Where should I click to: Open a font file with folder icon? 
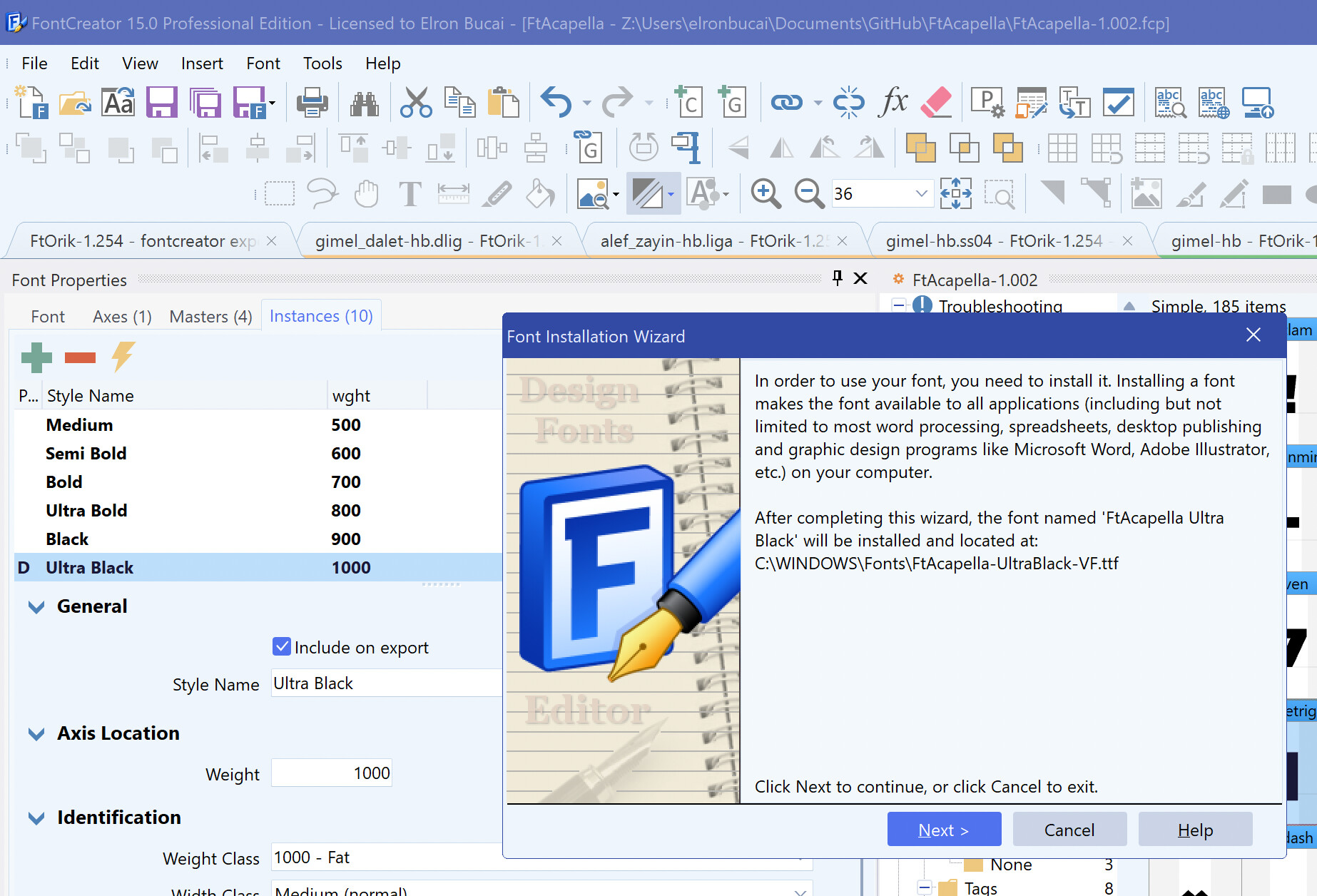(75, 103)
